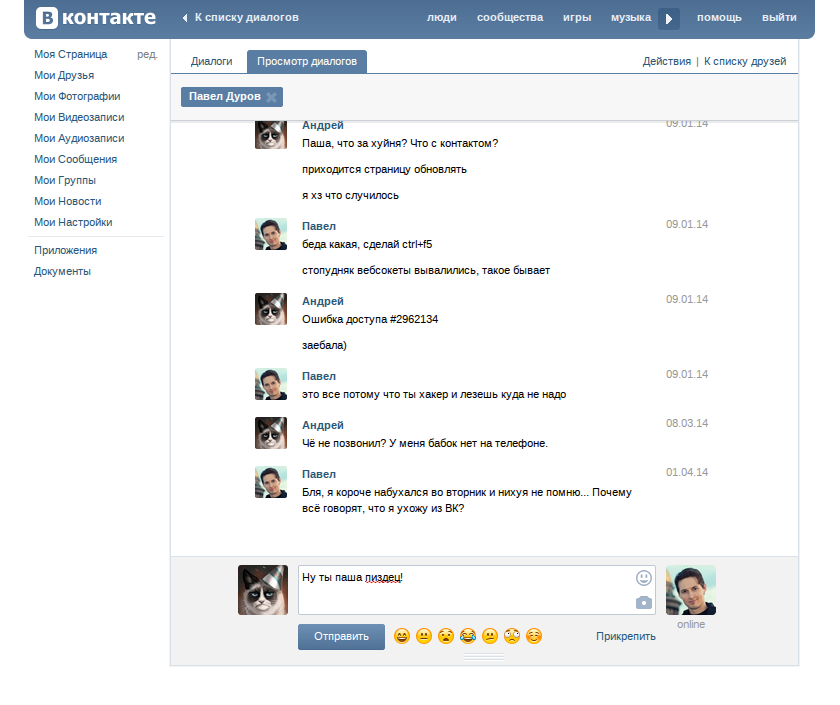Open Мои Новости in the sidebar
Viewport: 840px width, 705px height.
(x=68, y=201)
